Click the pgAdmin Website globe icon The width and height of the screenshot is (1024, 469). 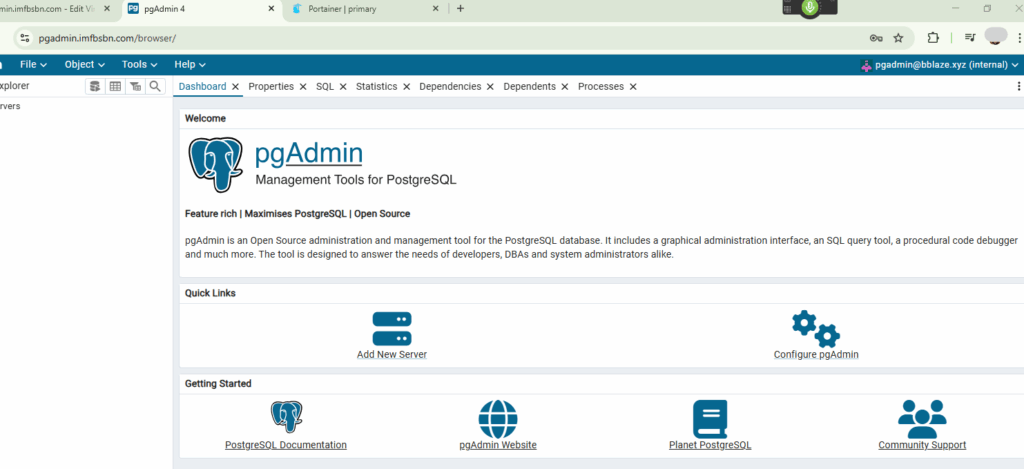(498, 416)
